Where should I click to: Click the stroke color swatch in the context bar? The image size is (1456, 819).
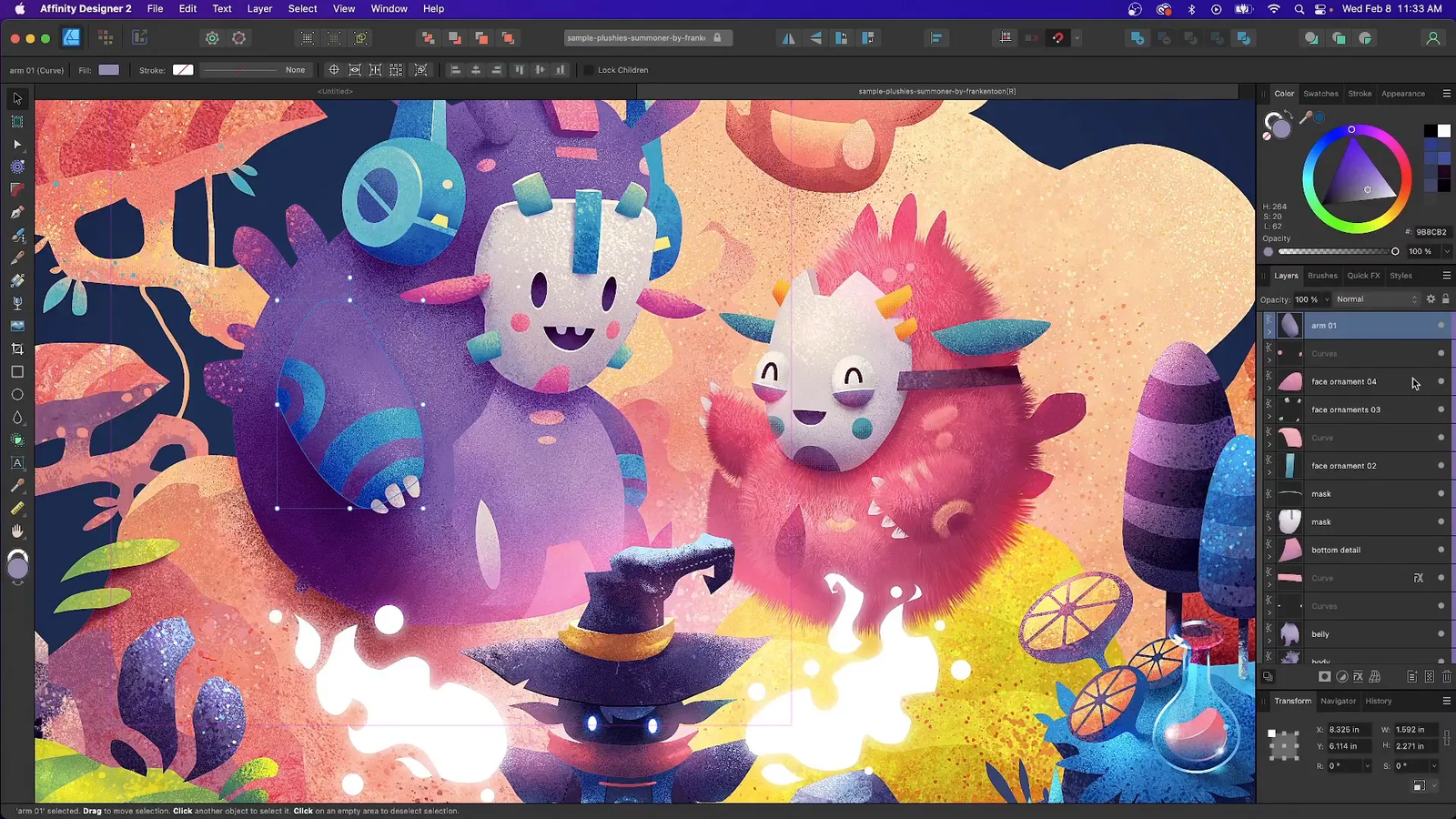[183, 69]
